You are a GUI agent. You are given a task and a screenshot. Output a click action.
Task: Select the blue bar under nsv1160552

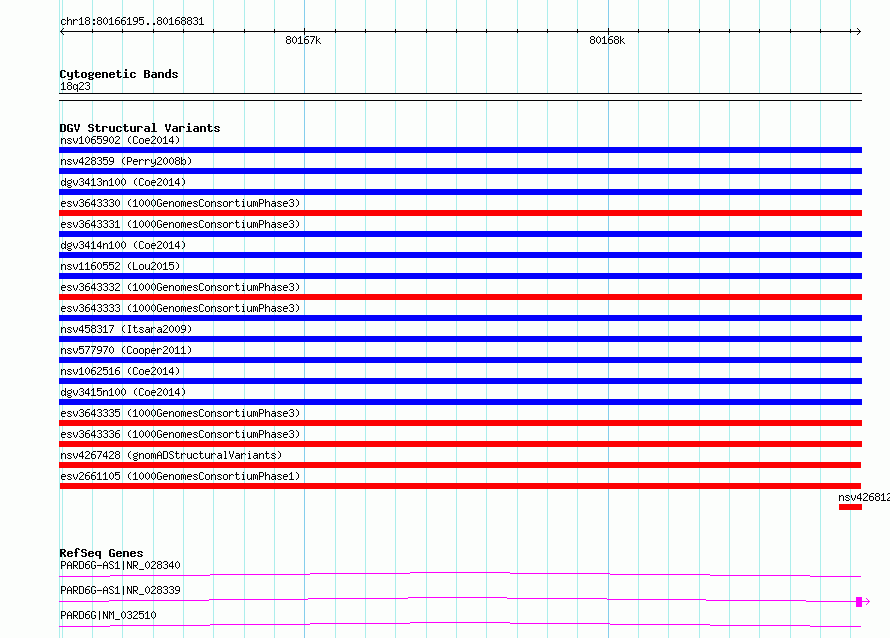coord(460,276)
